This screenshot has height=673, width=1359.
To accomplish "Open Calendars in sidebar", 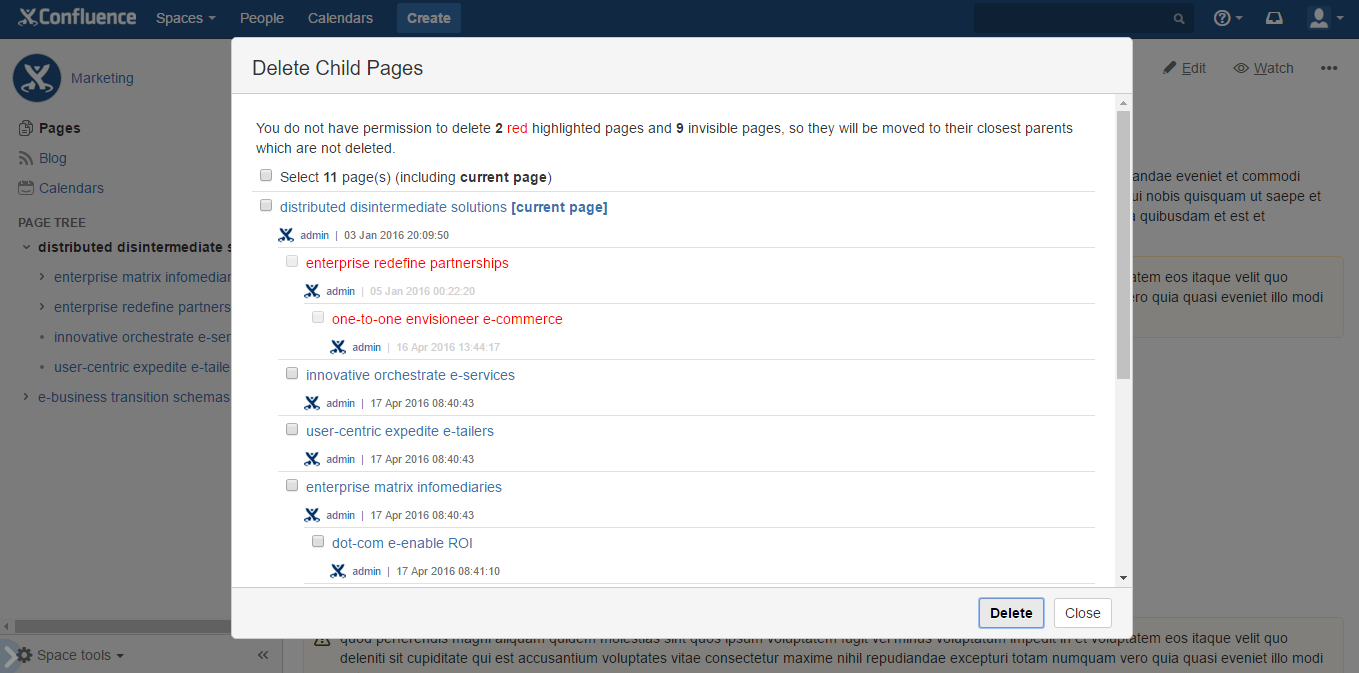I will point(71,188).
